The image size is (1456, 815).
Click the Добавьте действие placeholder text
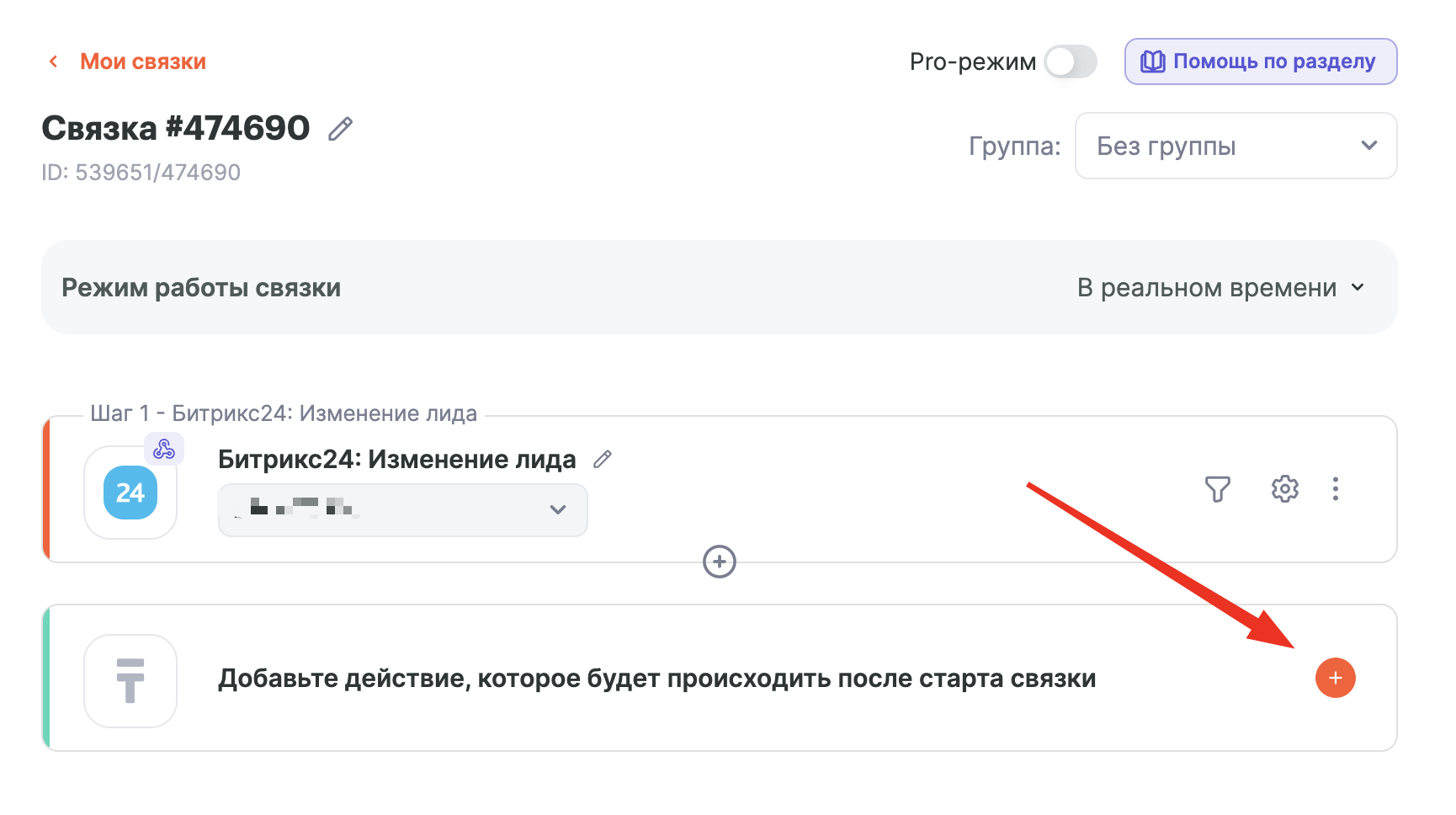coord(656,679)
